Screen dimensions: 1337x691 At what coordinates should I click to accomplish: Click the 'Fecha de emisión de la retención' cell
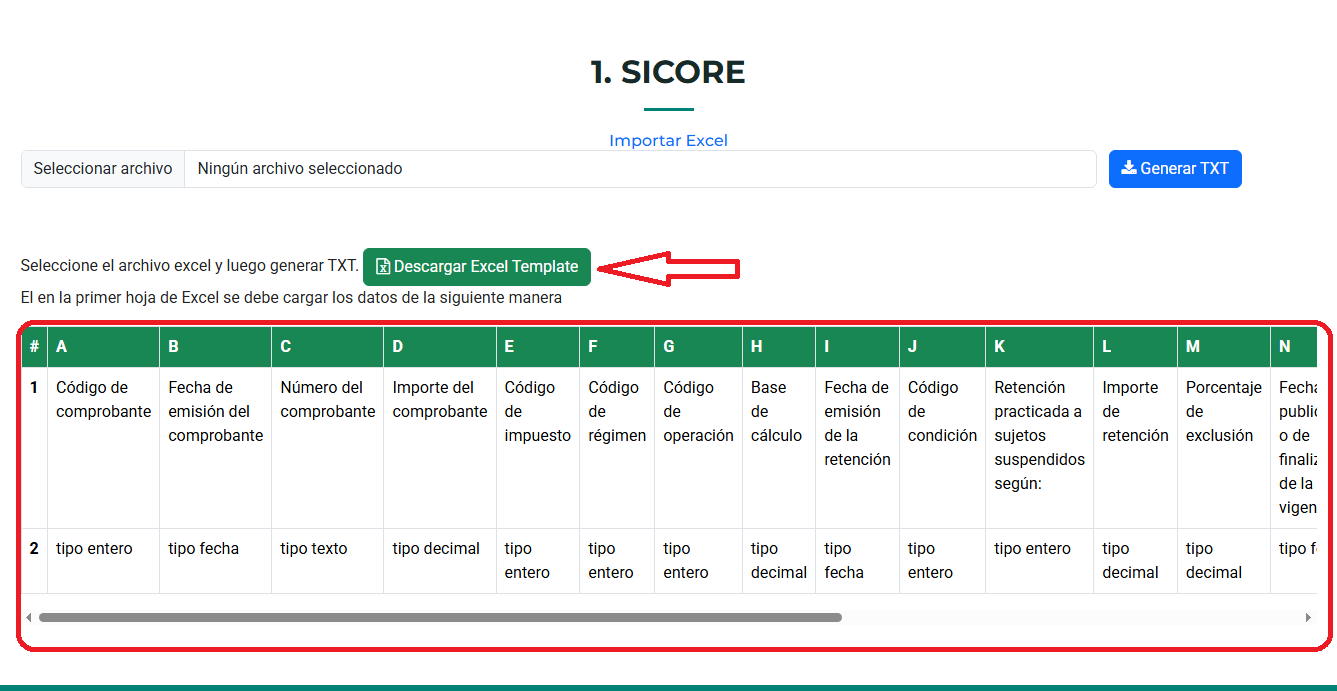tap(857, 448)
